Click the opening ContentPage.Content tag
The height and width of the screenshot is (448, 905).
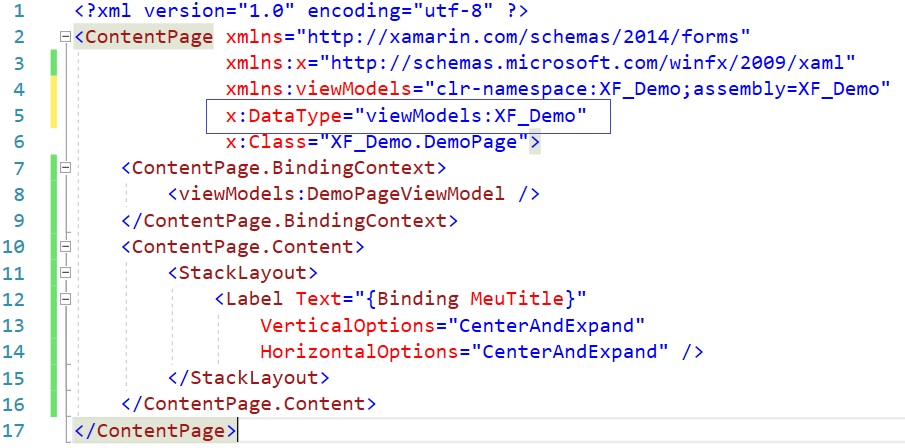pos(242,247)
